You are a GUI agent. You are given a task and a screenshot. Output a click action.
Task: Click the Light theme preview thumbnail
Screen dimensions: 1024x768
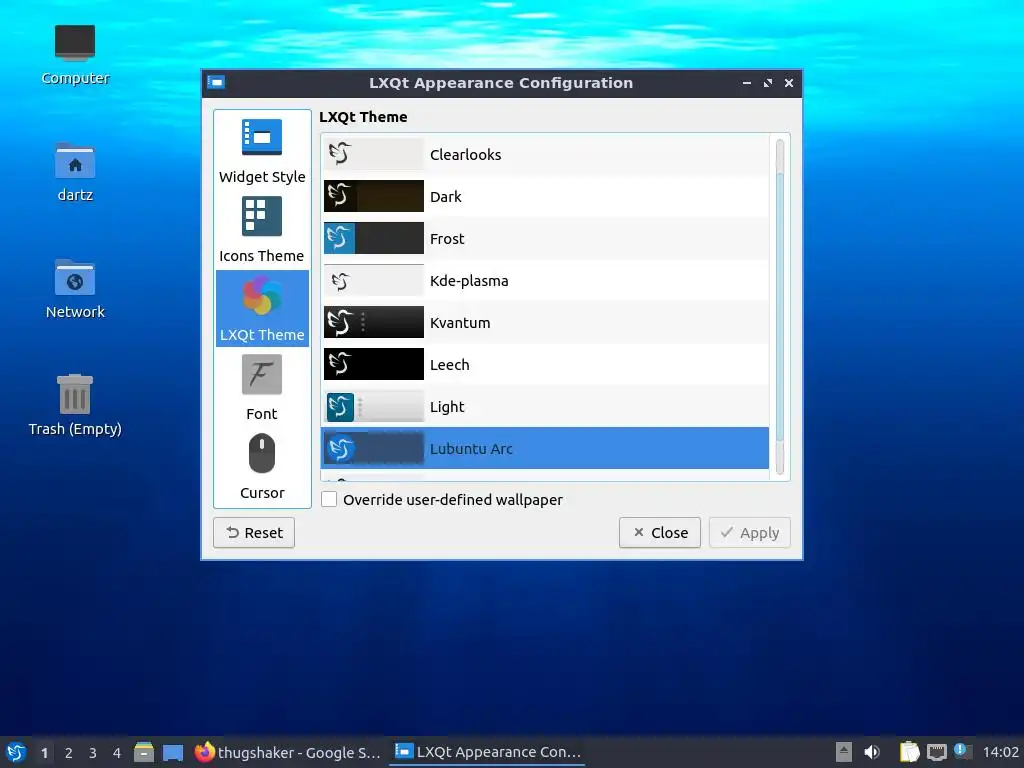[x=374, y=406]
